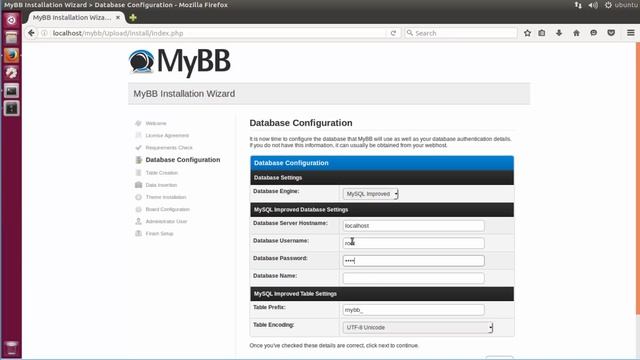
Task: Open System Settings launcher icon
Action: [x=11, y=73]
